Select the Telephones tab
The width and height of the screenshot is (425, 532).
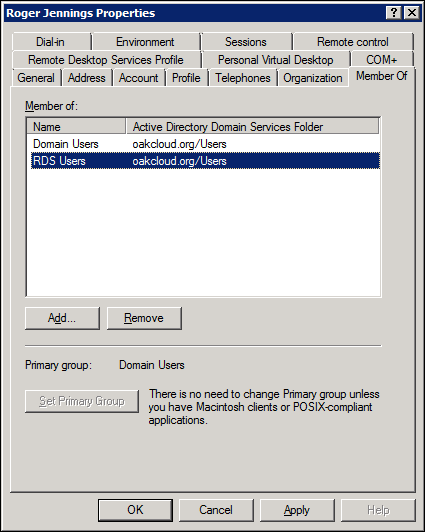point(243,78)
